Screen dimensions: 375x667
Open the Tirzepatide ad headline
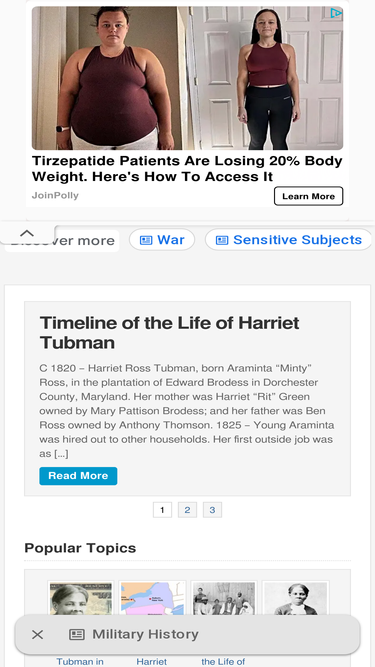(x=187, y=168)
